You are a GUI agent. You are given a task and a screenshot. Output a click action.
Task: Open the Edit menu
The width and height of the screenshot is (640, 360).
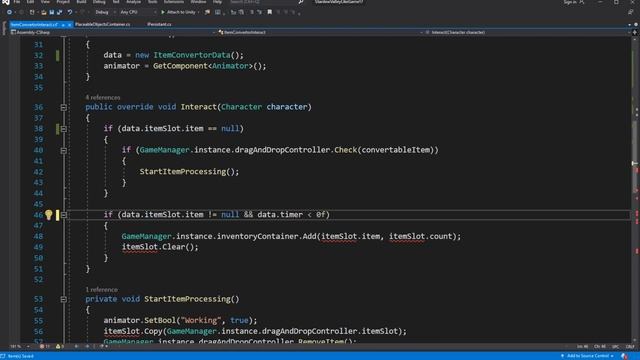30,2
